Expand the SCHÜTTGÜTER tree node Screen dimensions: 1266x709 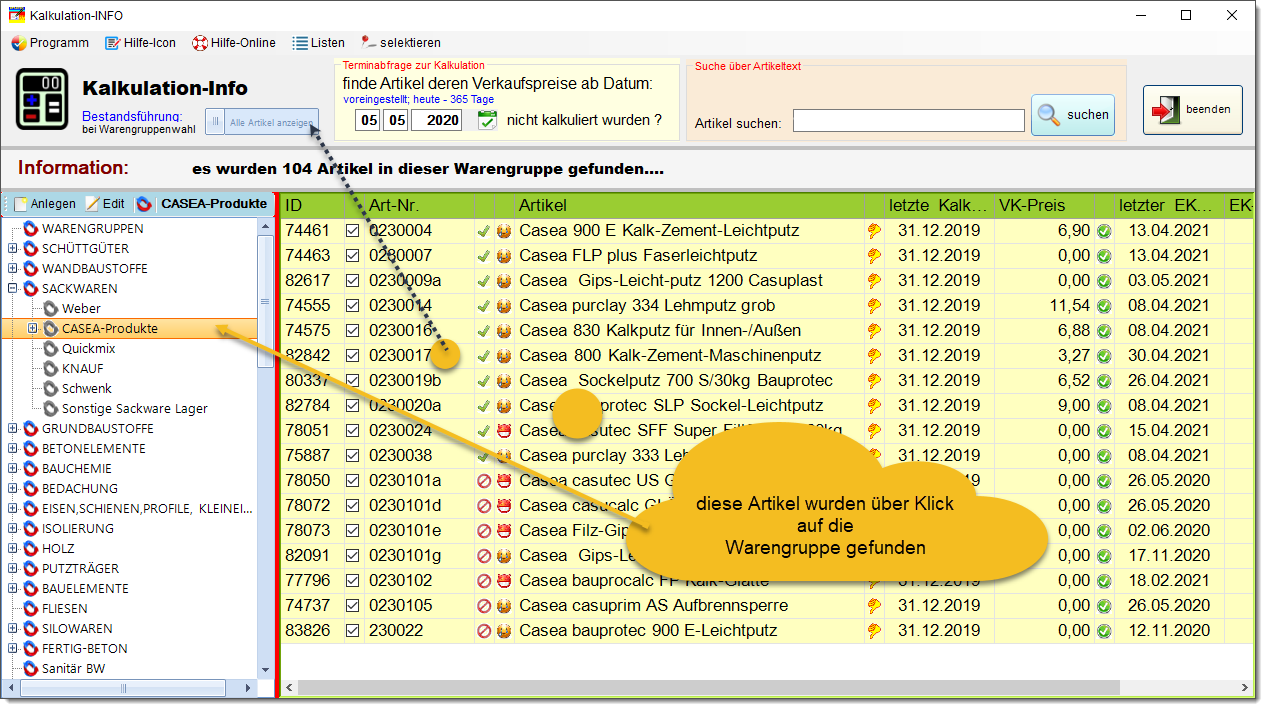[13, 249]
